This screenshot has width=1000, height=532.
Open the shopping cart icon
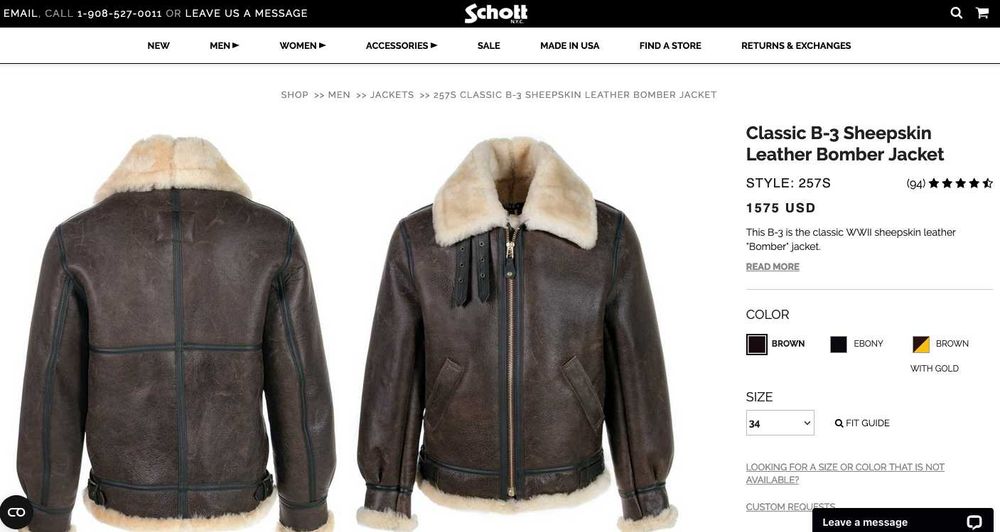click(x=982, y=13)
